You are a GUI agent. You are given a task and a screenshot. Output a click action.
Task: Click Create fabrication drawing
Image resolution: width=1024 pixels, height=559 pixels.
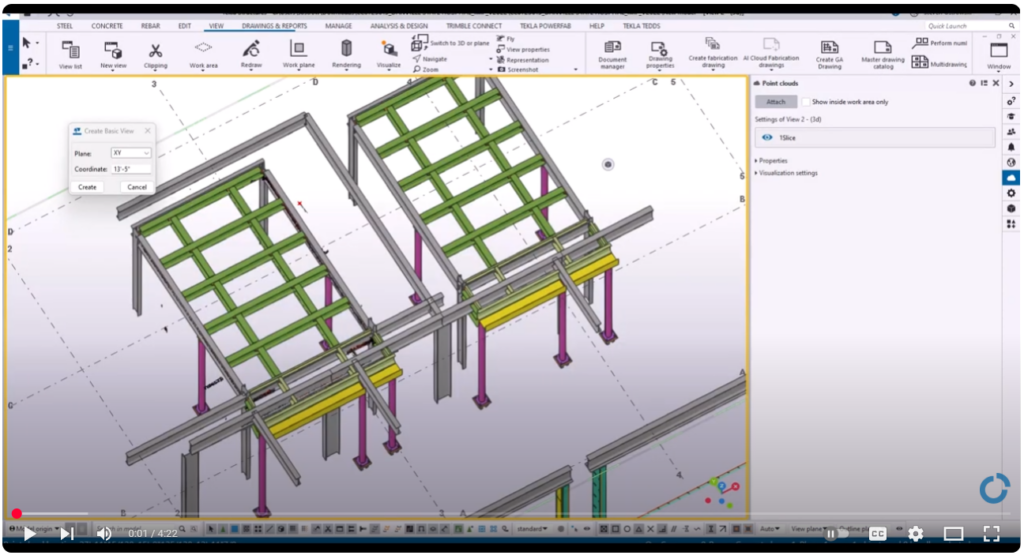click(712, 54)
